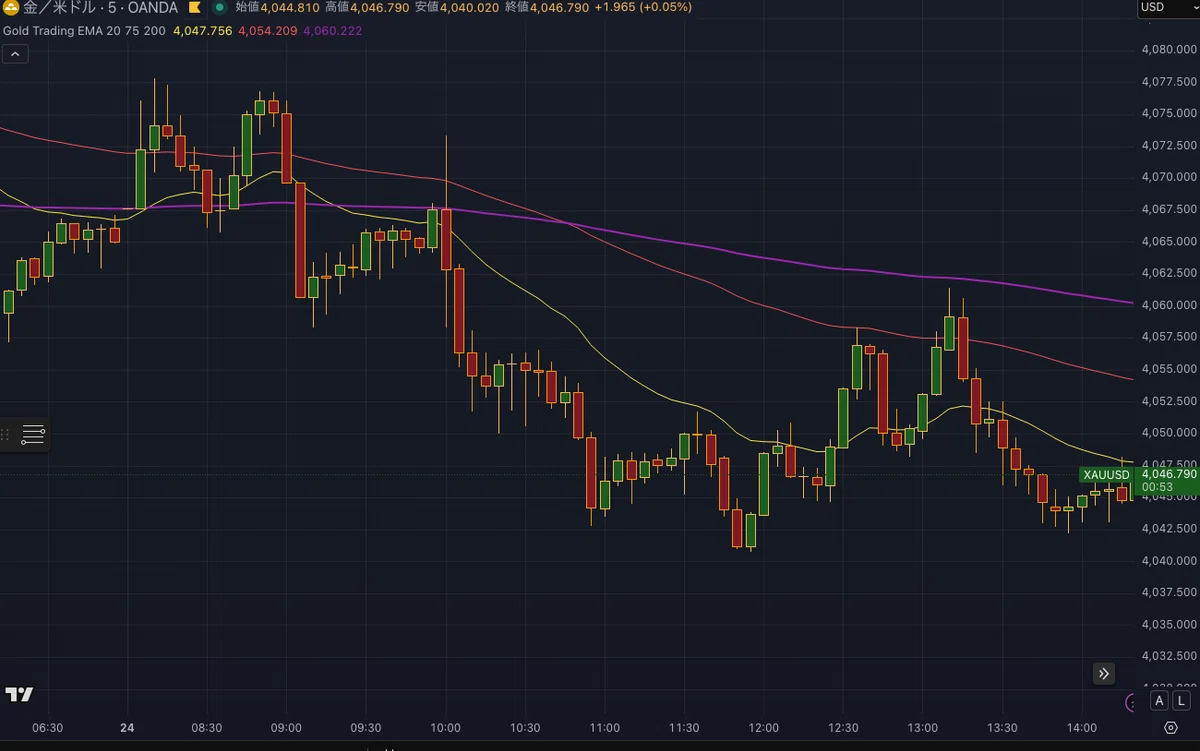The image size is (1200, 751).
Task: Click the symbol title 金/米ドル · 5 · OANDA
Action: [101, 7]
